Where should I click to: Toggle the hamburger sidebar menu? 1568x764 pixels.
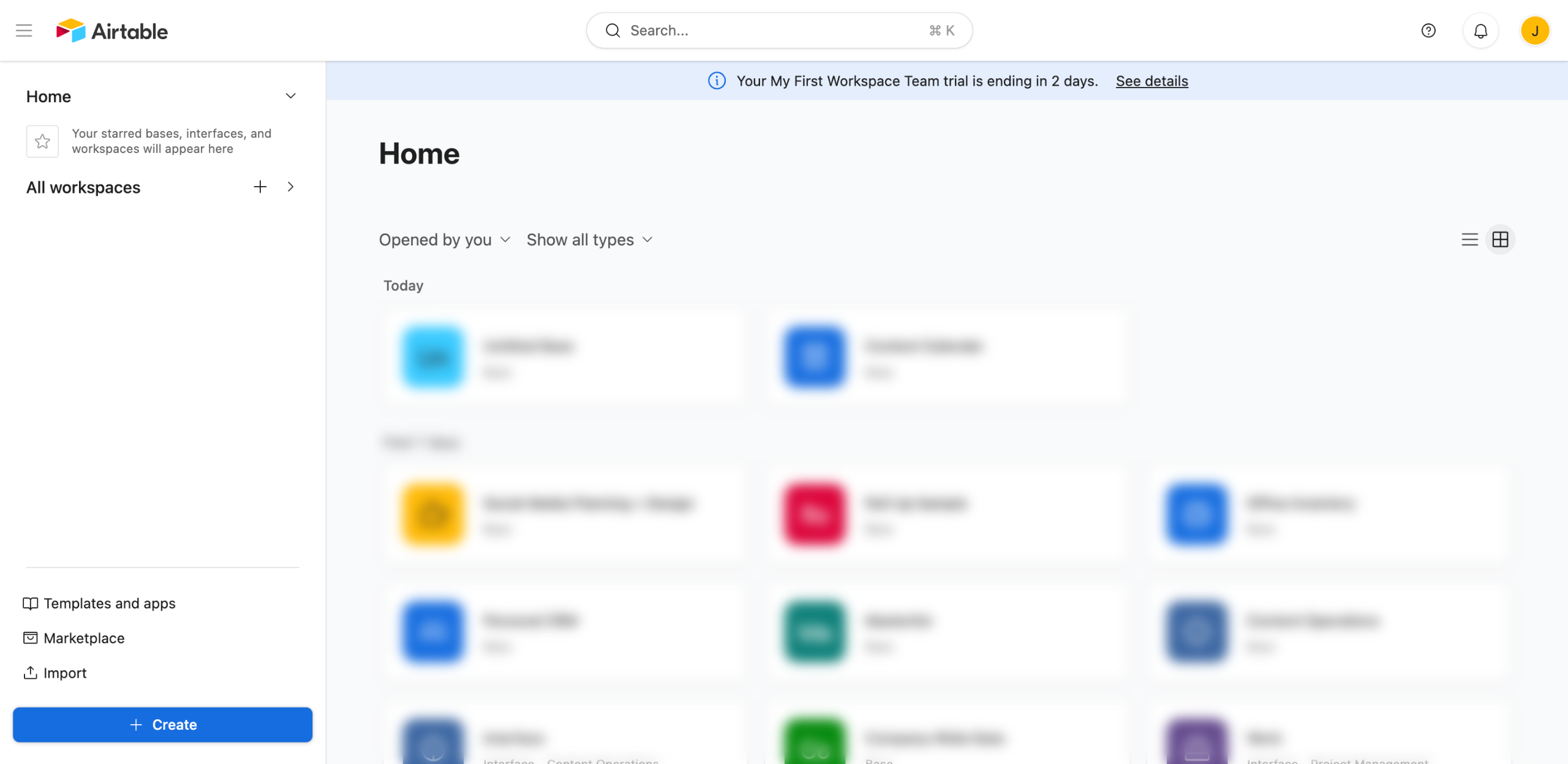click(24, 31)
